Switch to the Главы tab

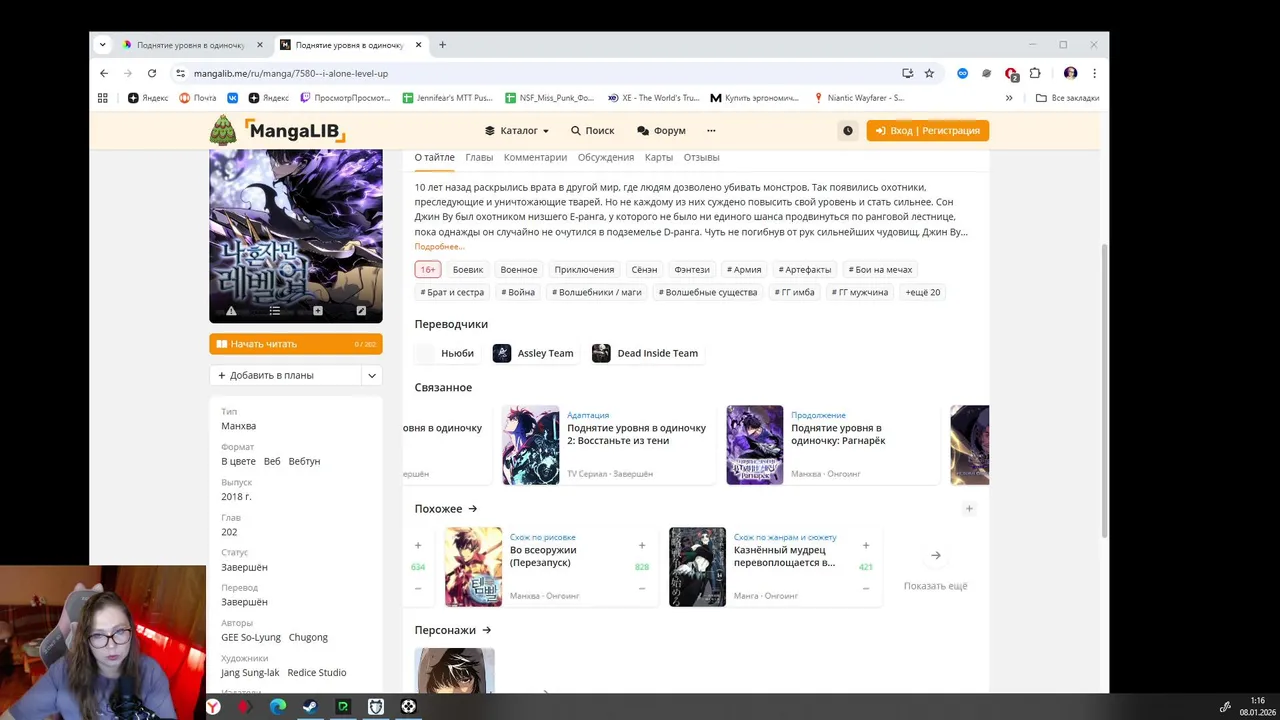pos(479,157)
